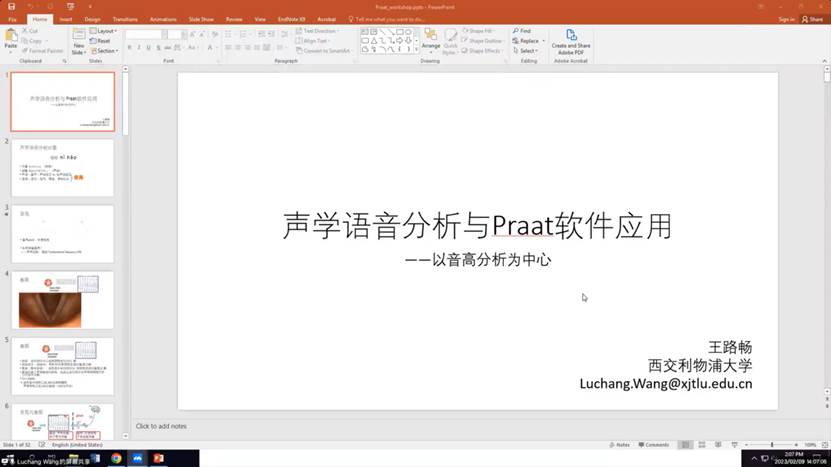This screenshot has width=831, height=467.
Task: Switch to the Animations ribbon tab
Action: pos(160,19)
